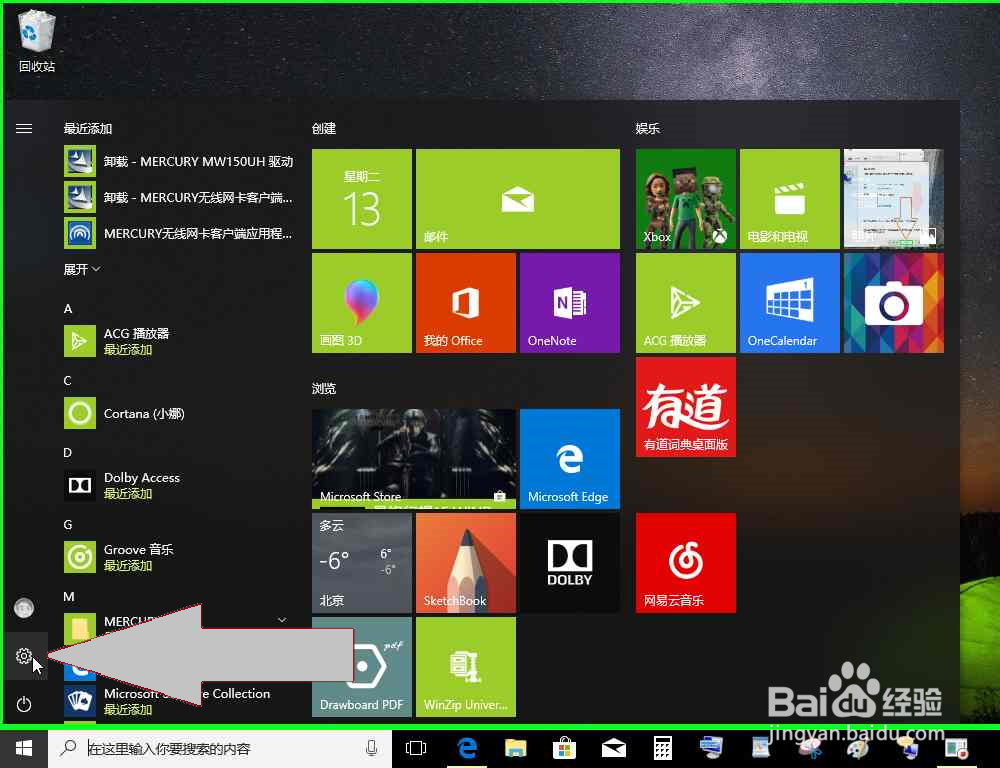Launch the Microsoft Edge tile

tap(570, 459)
